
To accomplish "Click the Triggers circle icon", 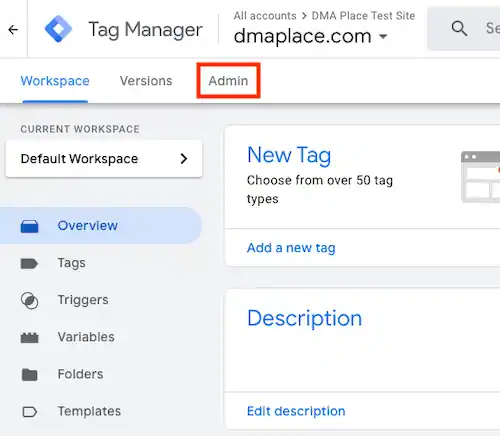I will click(x=29, y=301).
